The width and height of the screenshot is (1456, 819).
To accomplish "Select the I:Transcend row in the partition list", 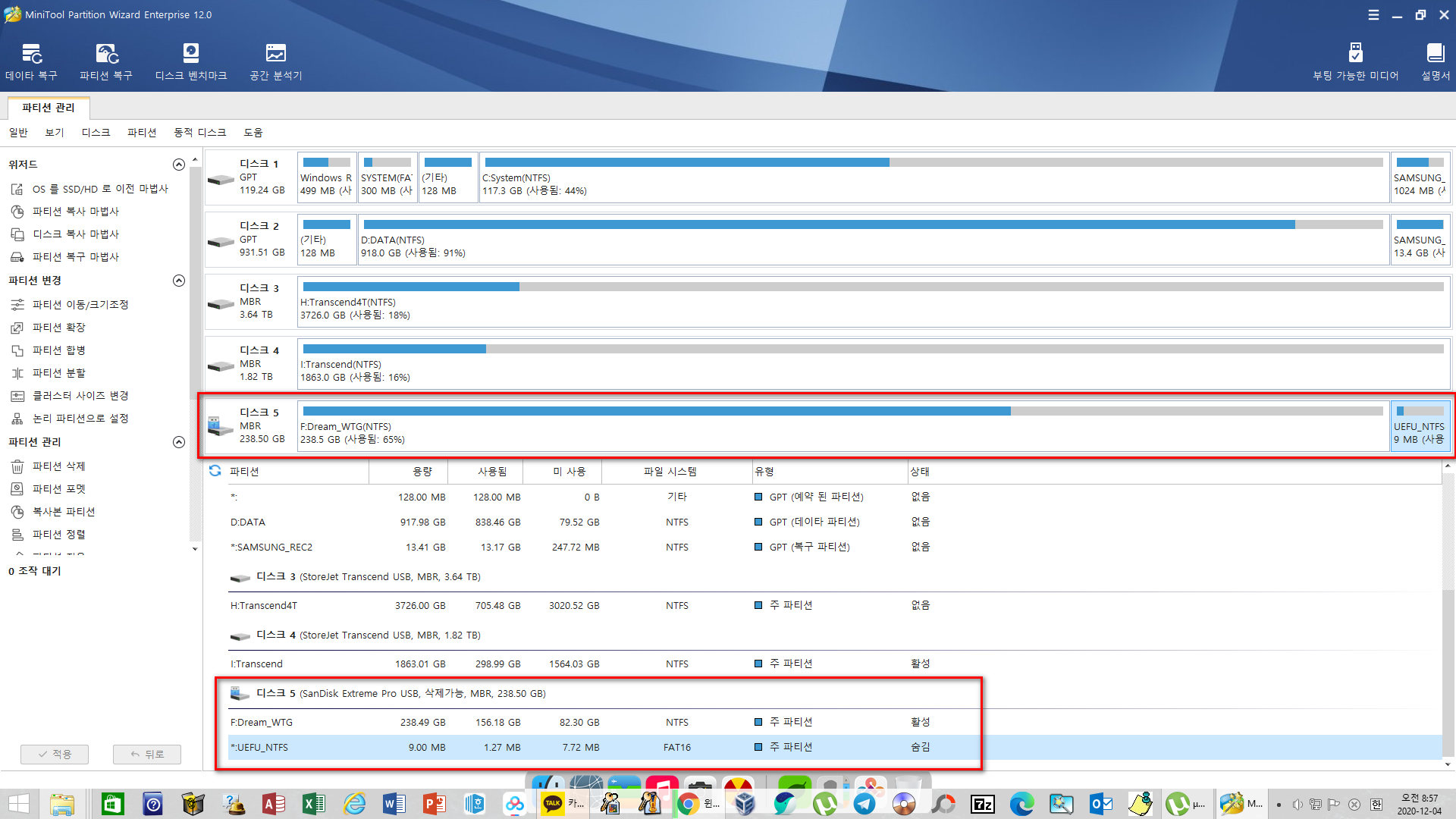I will click(x=834, y=664).
